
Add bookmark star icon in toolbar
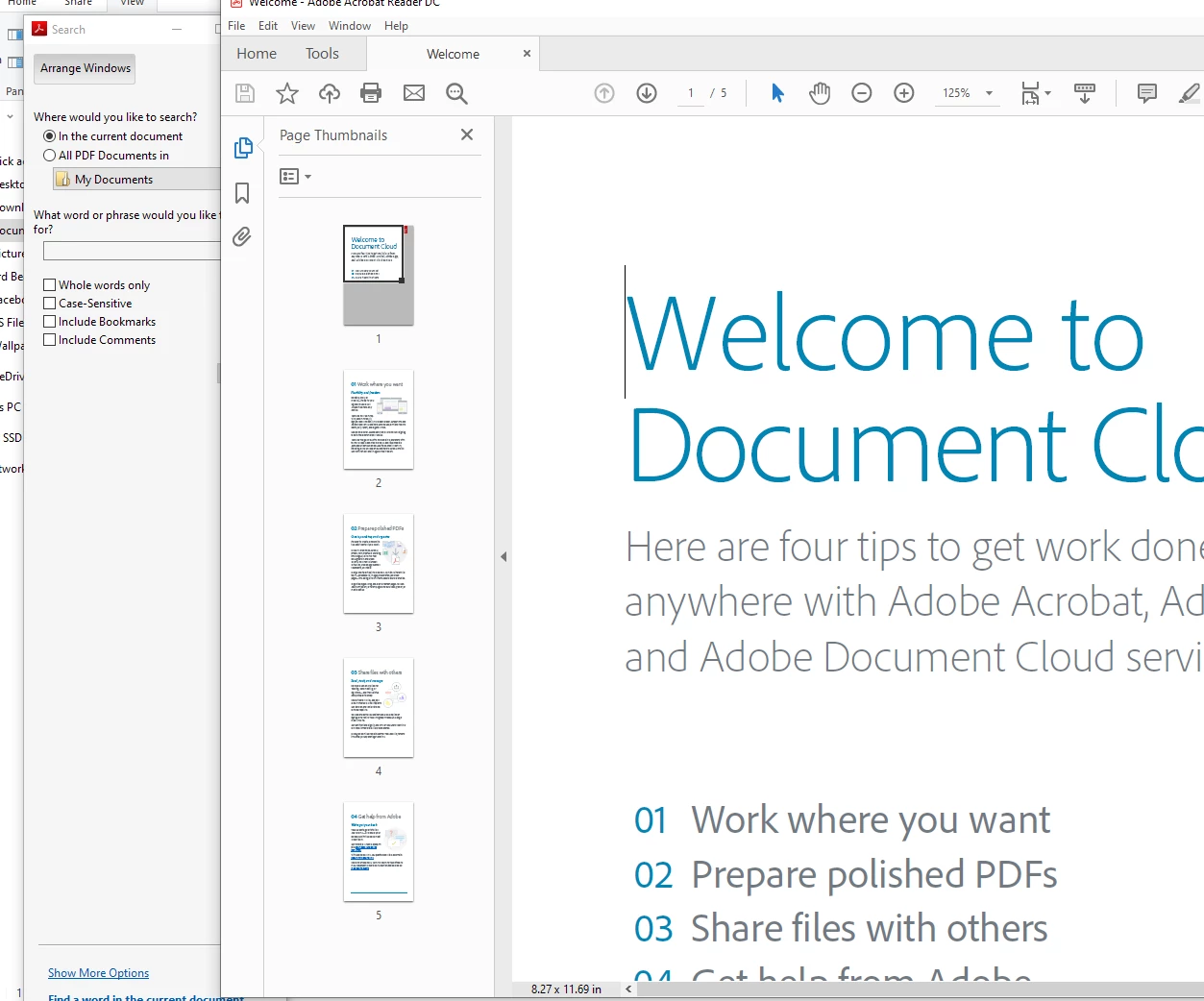287,93
